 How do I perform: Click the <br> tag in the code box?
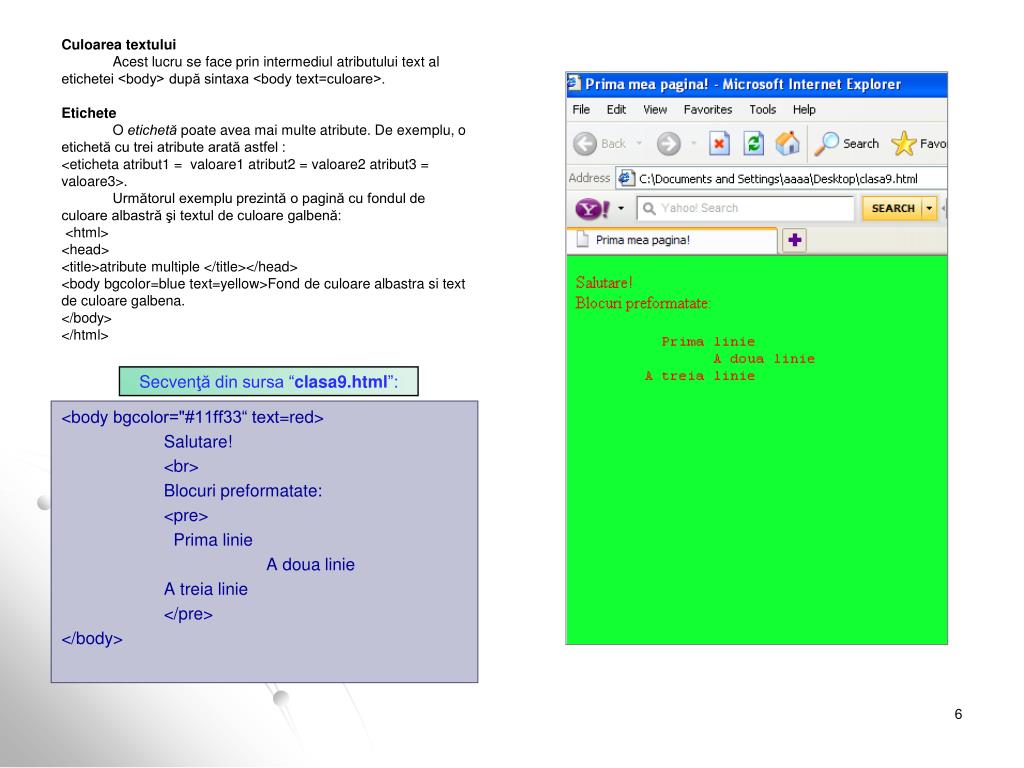(x=181, y=466)
